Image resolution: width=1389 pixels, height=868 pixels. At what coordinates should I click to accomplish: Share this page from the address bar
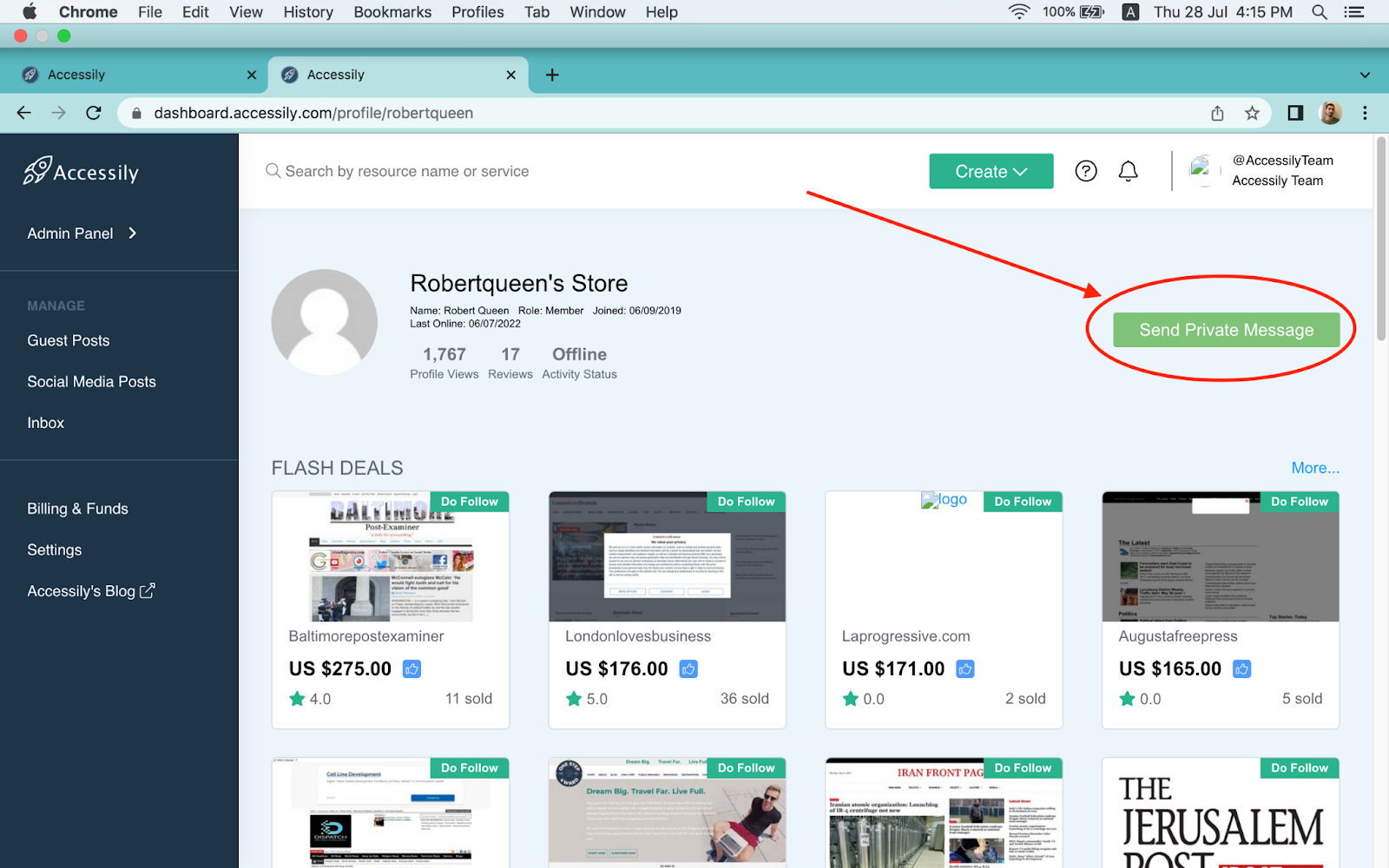[x=1217, y=113]
